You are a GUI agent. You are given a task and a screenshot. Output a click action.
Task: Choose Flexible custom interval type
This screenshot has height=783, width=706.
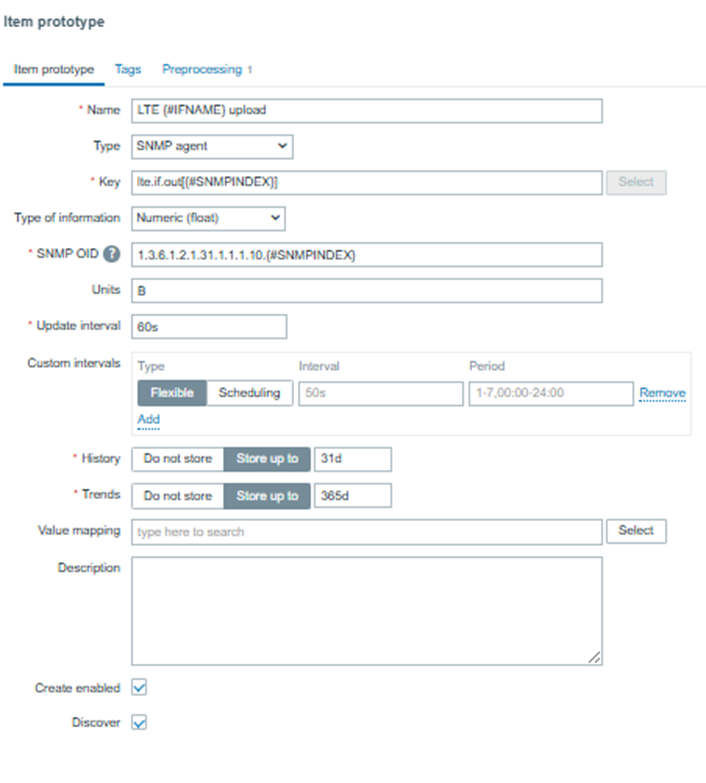[x=172, y=393]
